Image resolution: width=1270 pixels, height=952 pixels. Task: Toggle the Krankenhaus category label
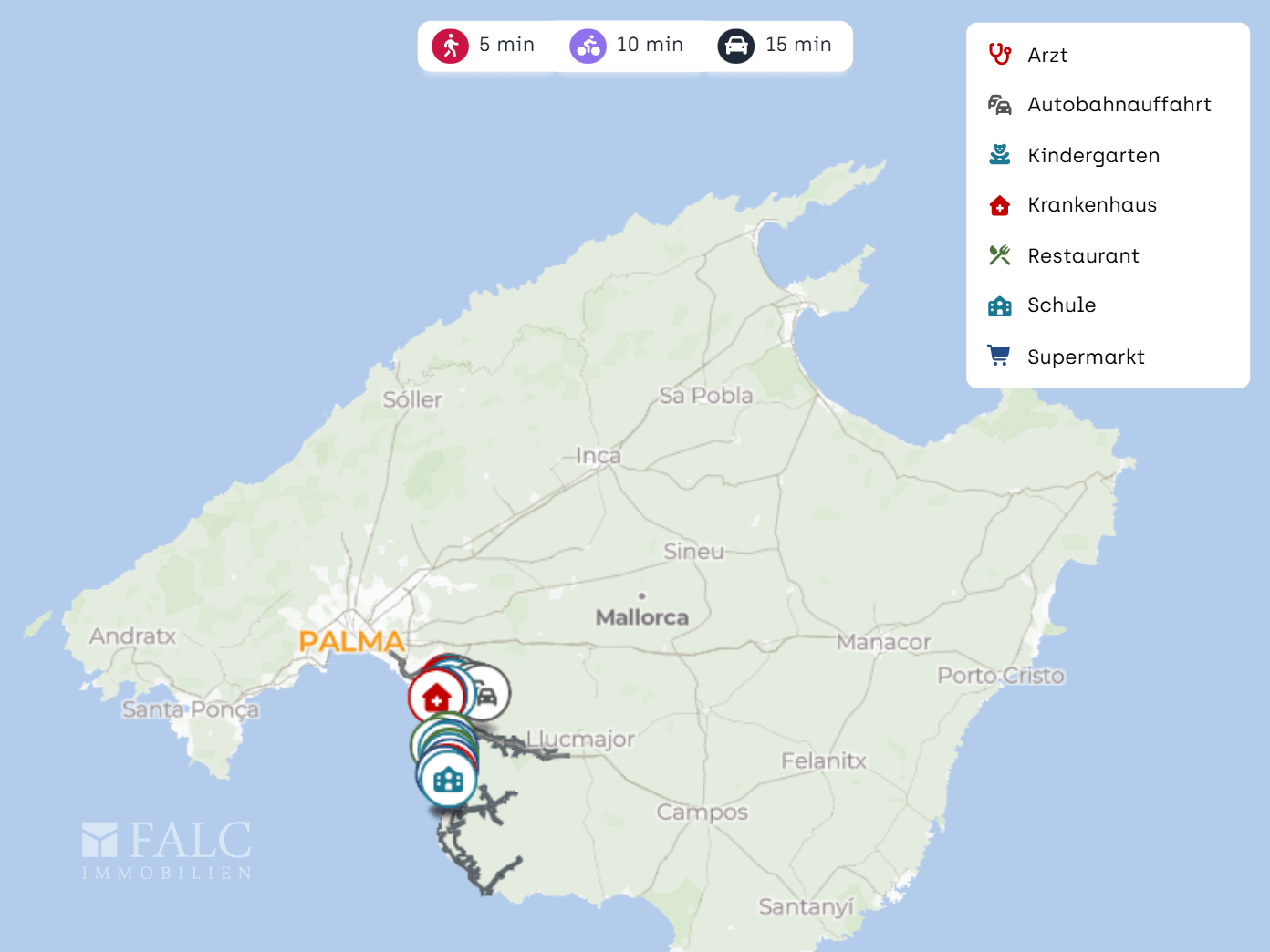point(1092,205)
